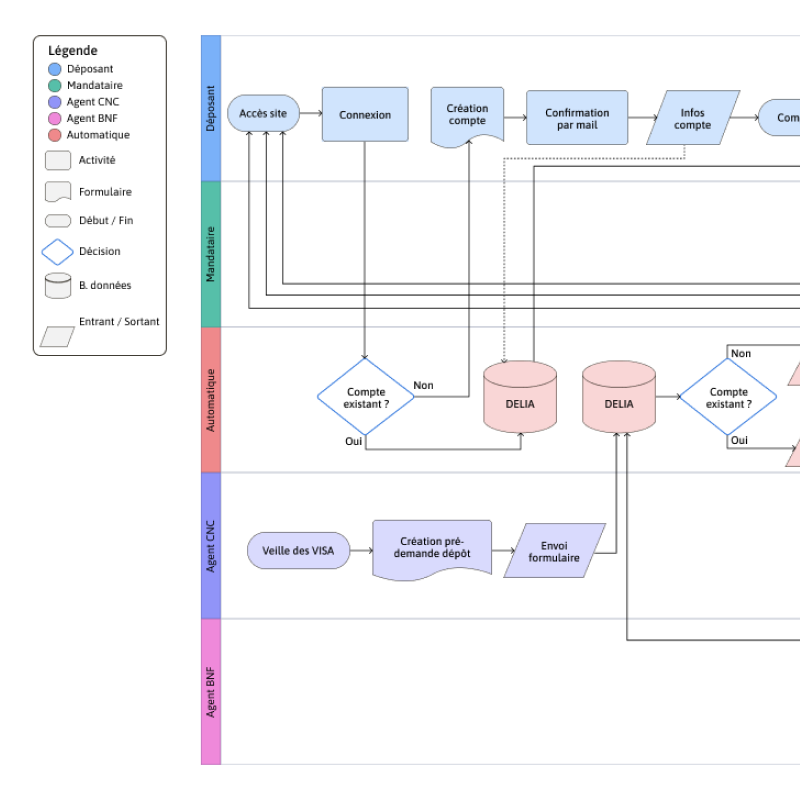The width and height of the screenshot is (800, 800).
Task: Click the blue Déposant legend circle
Action: [x=55, y=69]
